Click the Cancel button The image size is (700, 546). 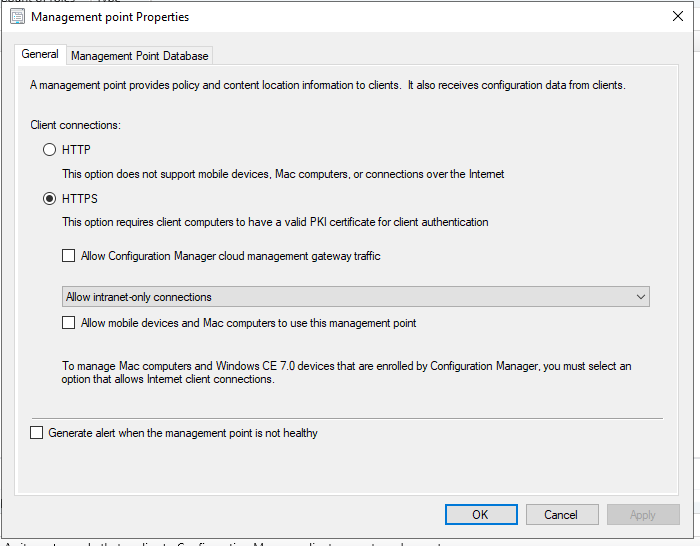click(562, 515)
